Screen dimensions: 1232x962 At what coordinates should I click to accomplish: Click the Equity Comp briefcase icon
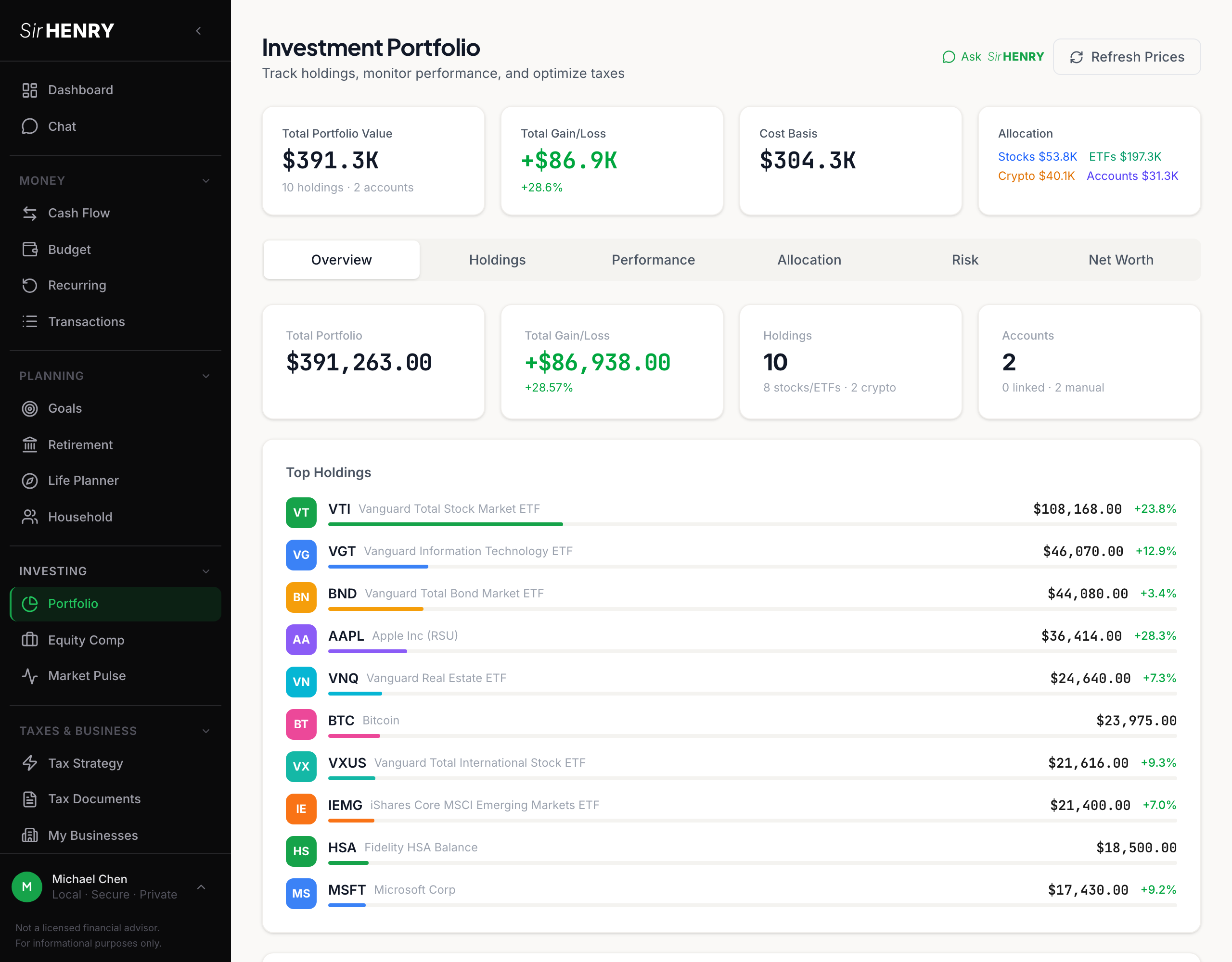click(x=29, y=640)
